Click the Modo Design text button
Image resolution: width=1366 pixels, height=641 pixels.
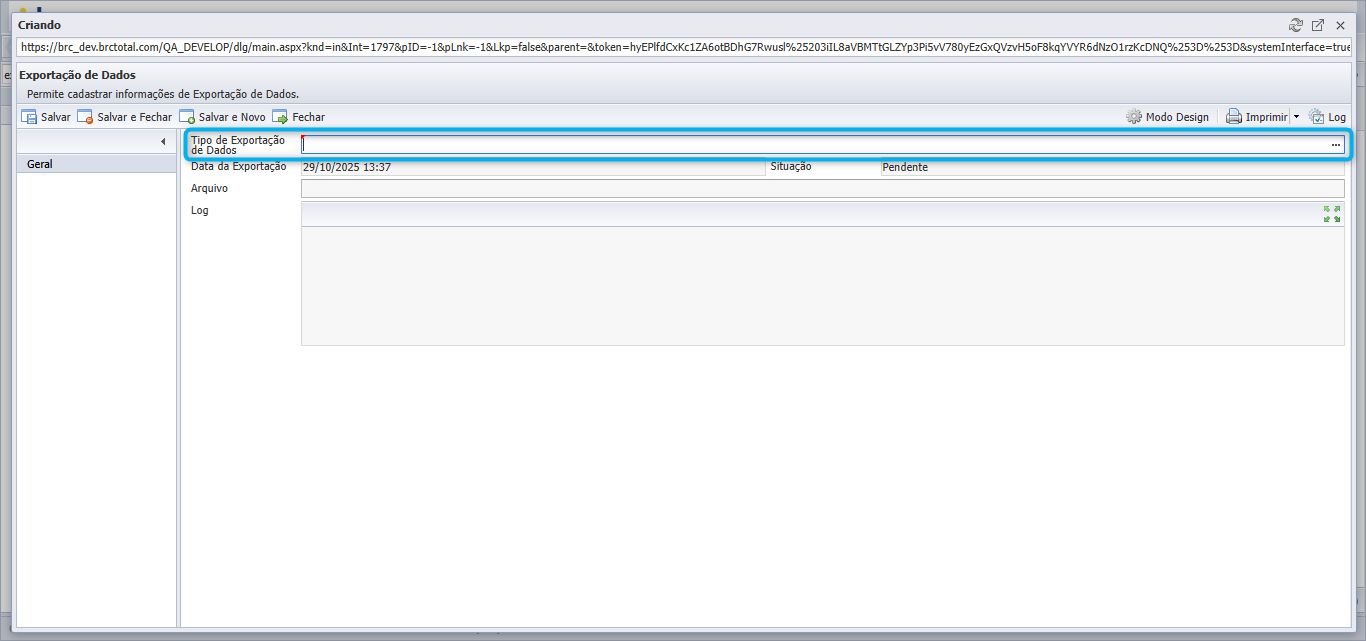(1177, 117)
